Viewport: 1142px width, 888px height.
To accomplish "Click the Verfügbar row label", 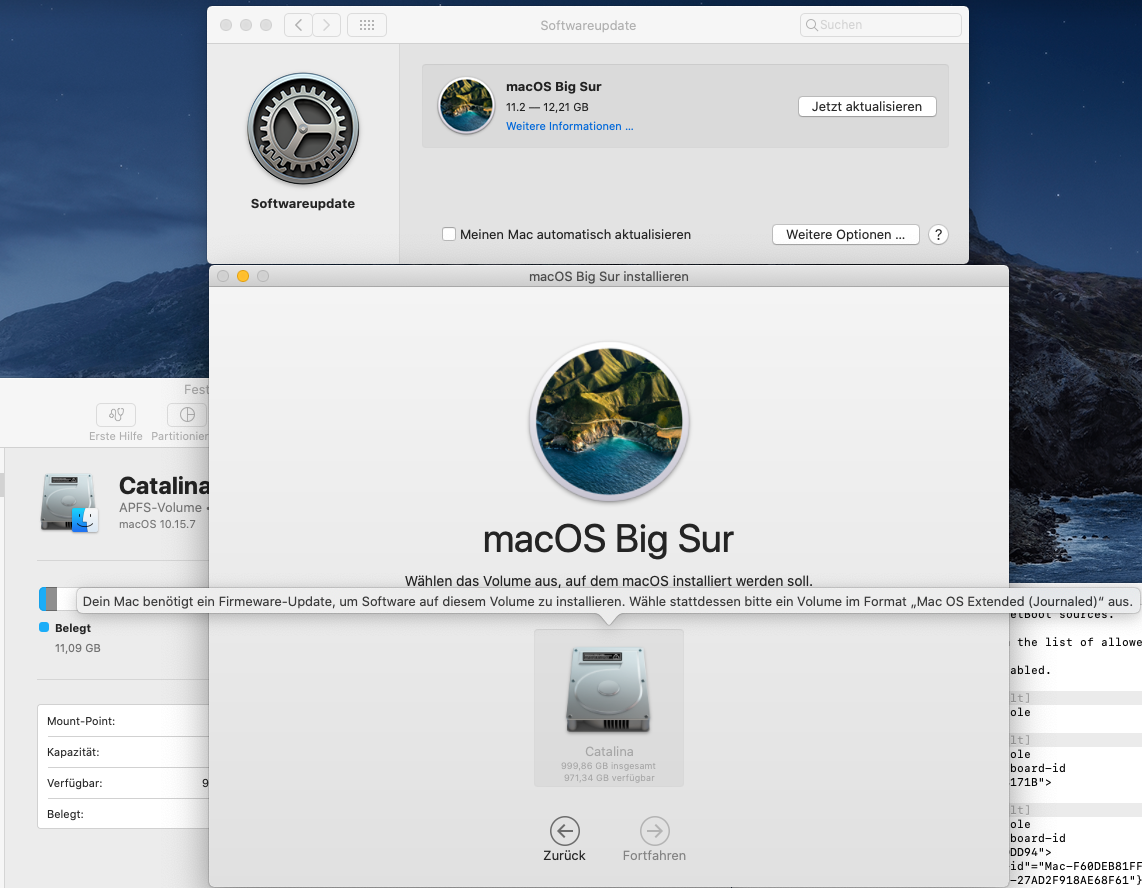I will coord(74,783).
